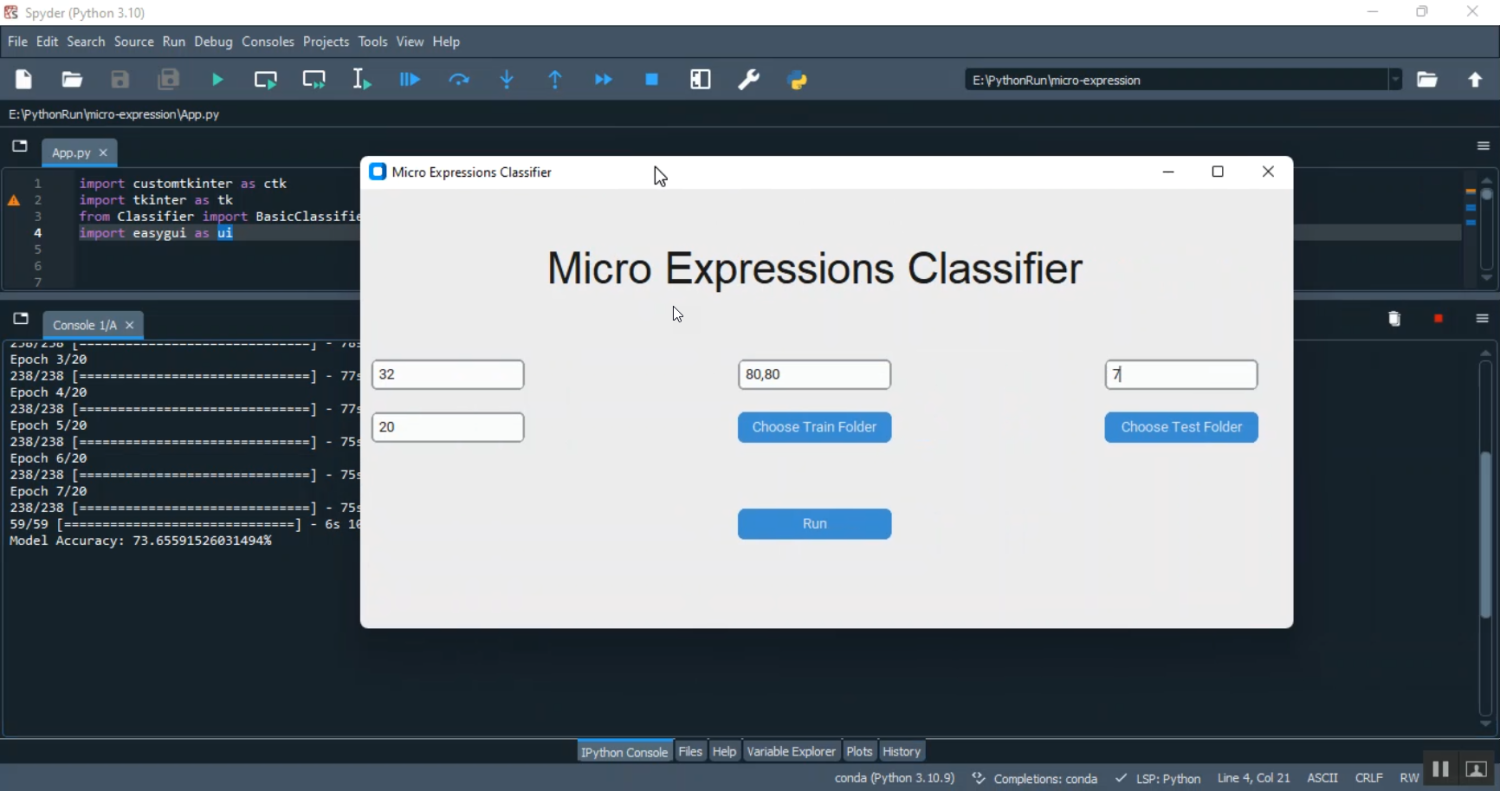Debug the current file
Viewport: 1500px width, 791px height.
(409, 79)
